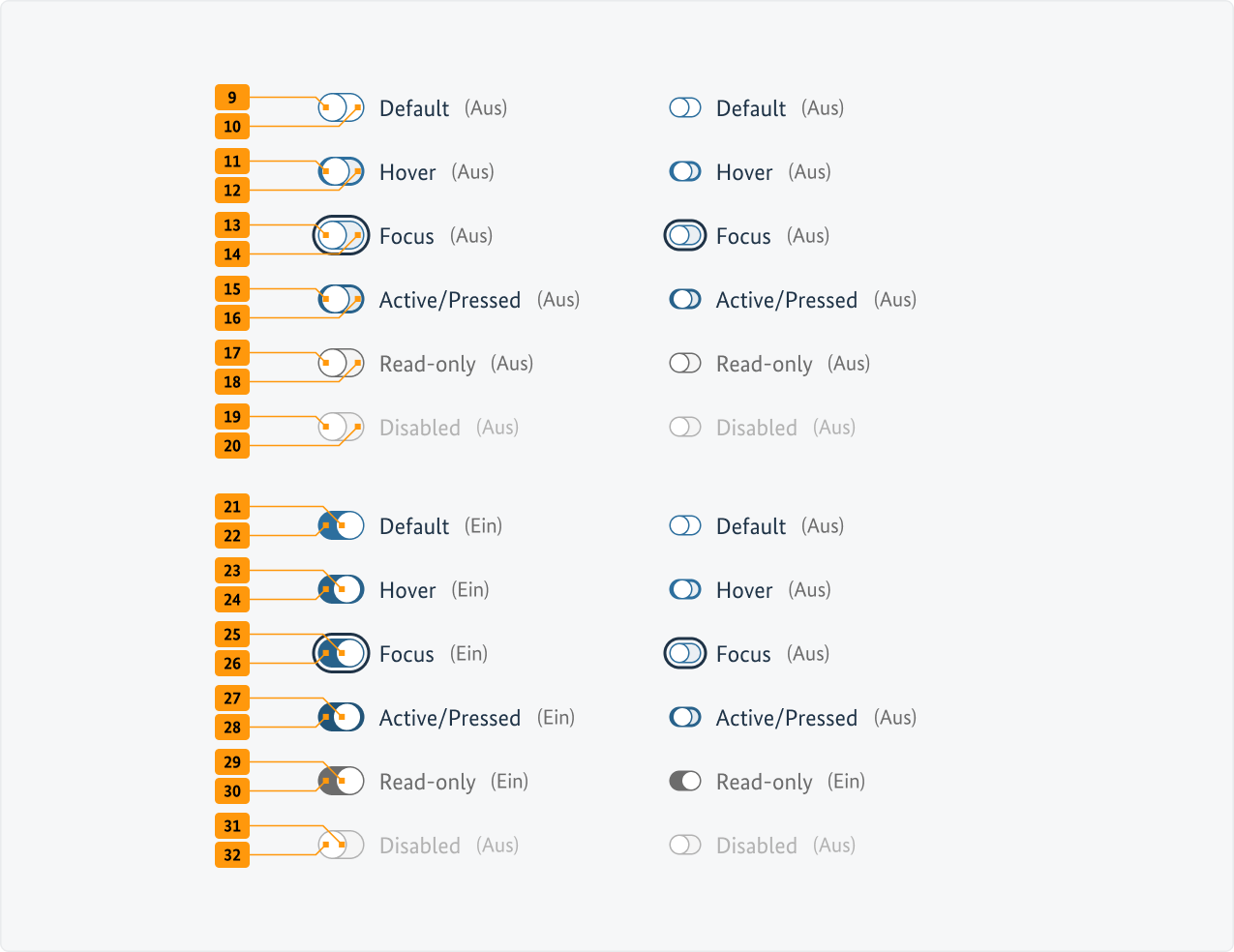
Task: Click the bottom Disabled (Aus) toggle, right column
Action: coord(685,845)
